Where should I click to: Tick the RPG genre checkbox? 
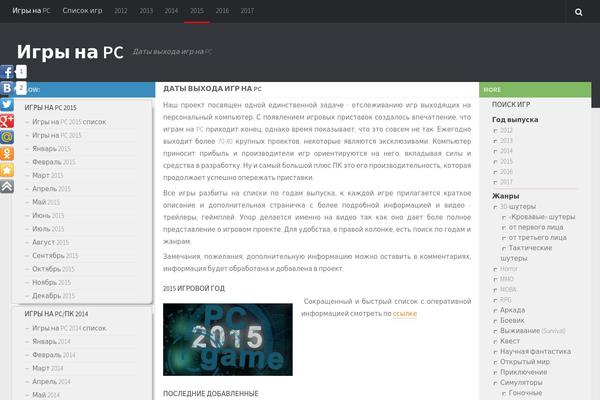click(x=495, y=300)
